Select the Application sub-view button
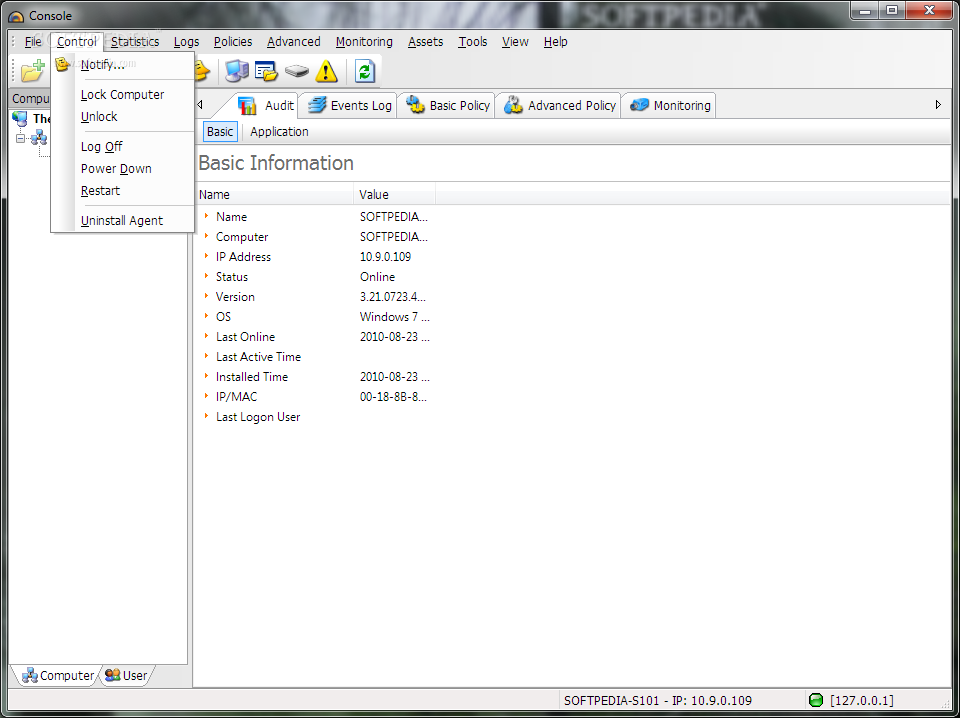The height and width of the screenshot is (718, 960). [279, 132]
